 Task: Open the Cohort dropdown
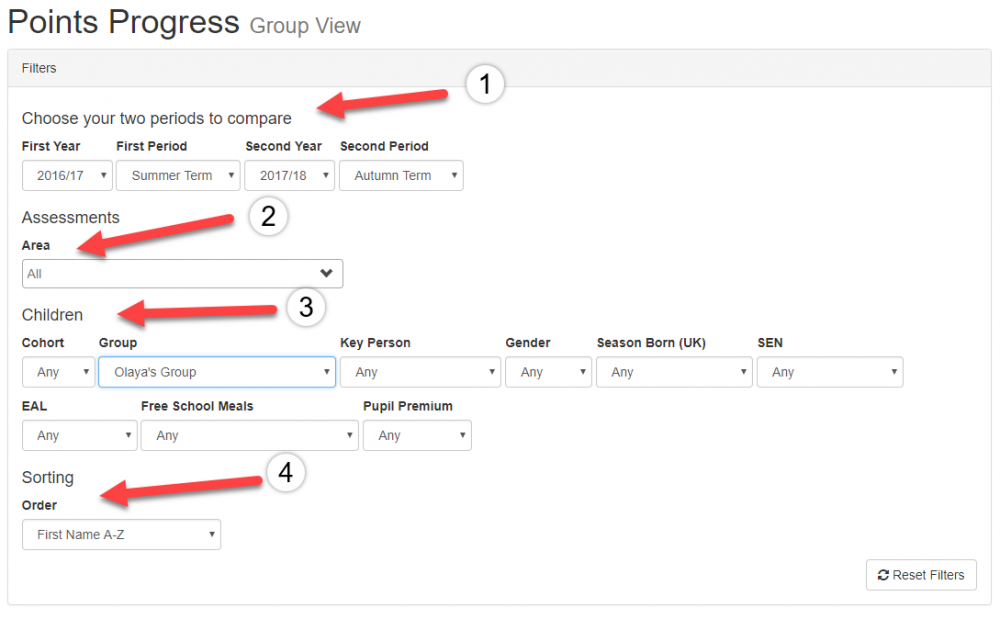[58, 372]
